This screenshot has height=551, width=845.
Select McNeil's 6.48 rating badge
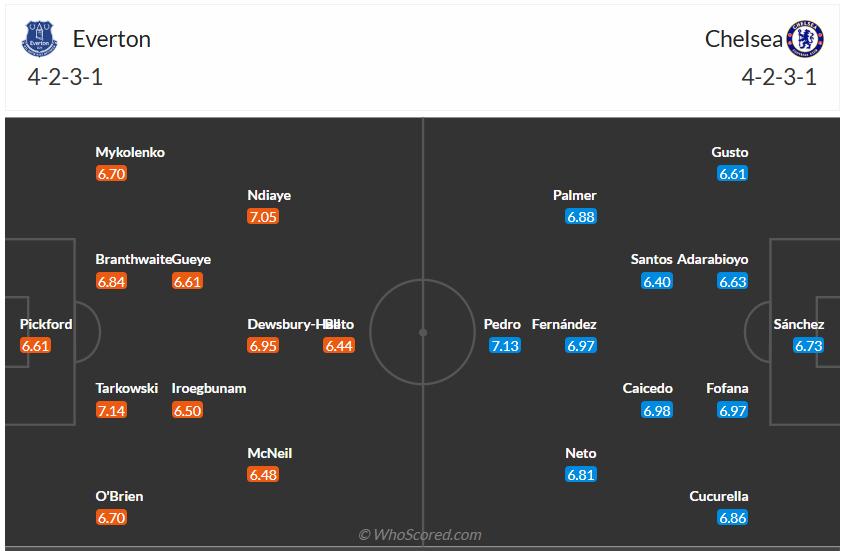263,475
